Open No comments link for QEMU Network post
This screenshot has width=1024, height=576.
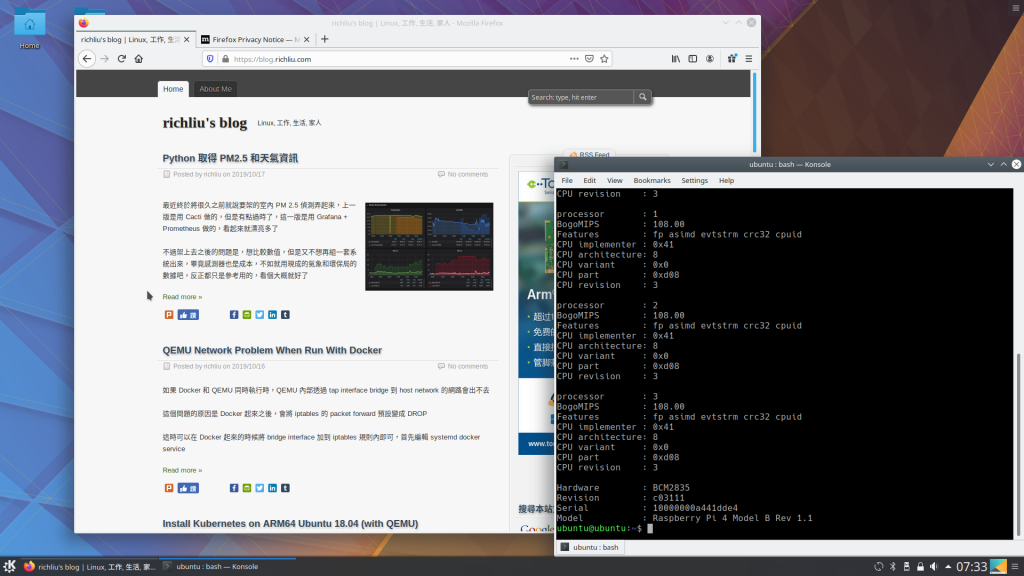pyautogui.click(x=468, y=366)
